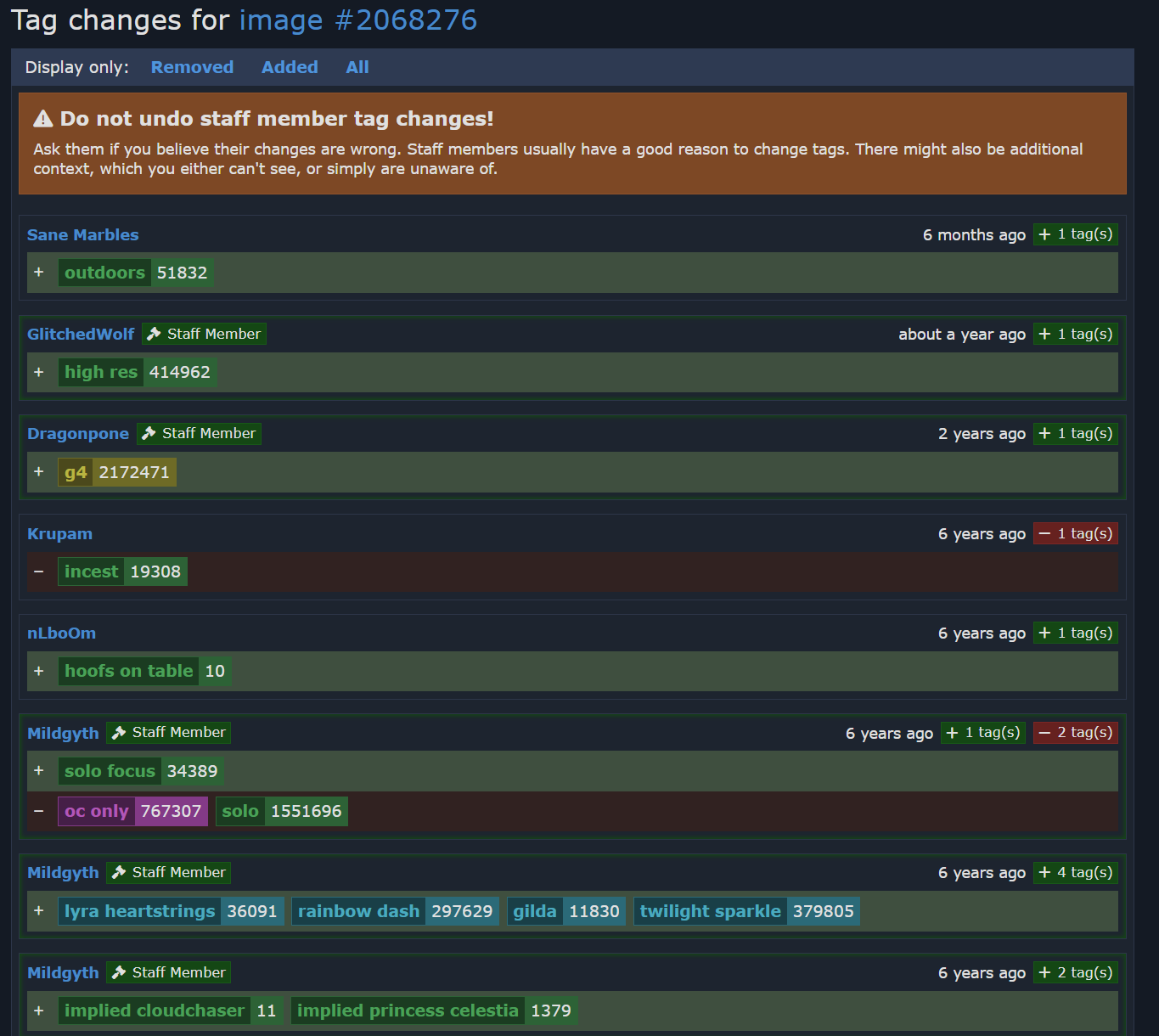Click the solo tag
This screenshot has width=1159, height=1036.
[x=240, y=811]
